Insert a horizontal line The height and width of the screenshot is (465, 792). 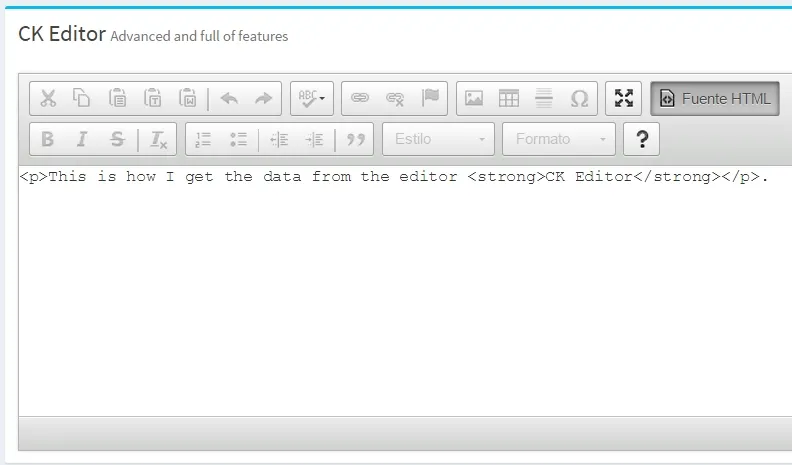pos(544,98)
